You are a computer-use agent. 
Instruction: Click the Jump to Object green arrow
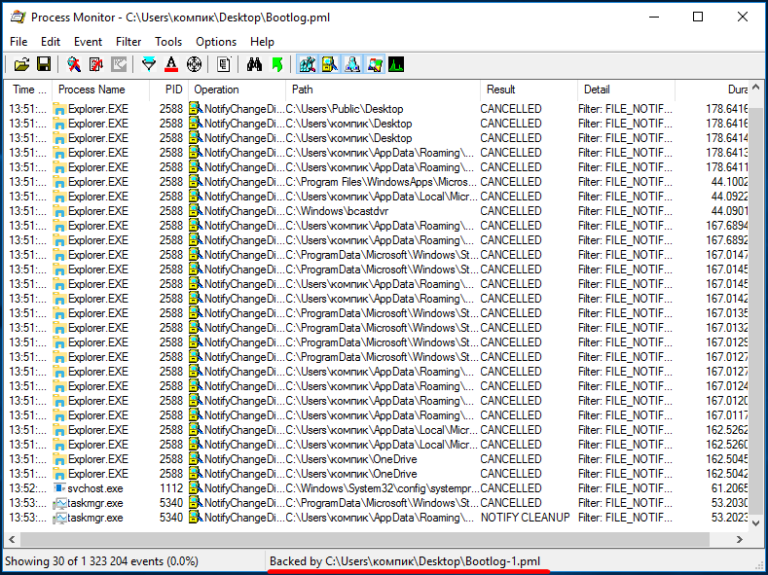pyautogui.click(x=277, y=65)
